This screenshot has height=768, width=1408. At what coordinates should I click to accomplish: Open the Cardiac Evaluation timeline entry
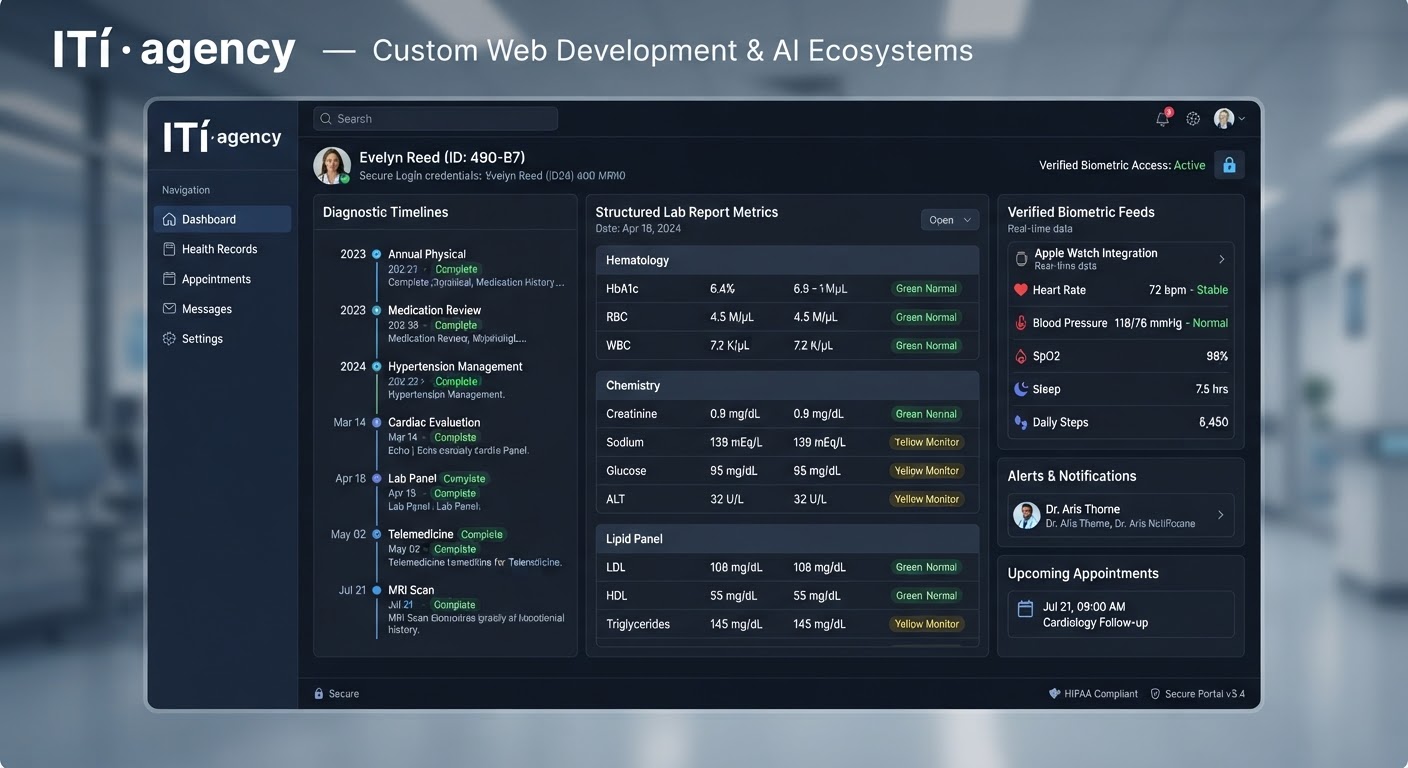pyautogui.click(x=434, y=422)
